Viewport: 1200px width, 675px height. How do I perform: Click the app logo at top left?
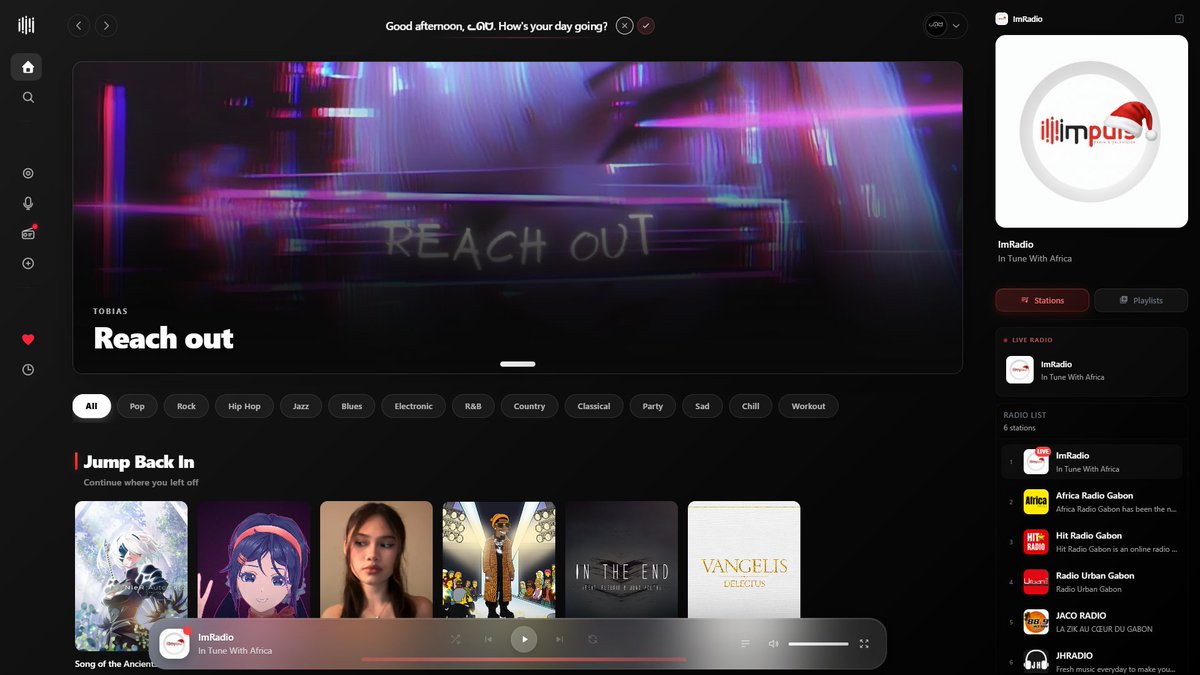[x=27, y=25]
